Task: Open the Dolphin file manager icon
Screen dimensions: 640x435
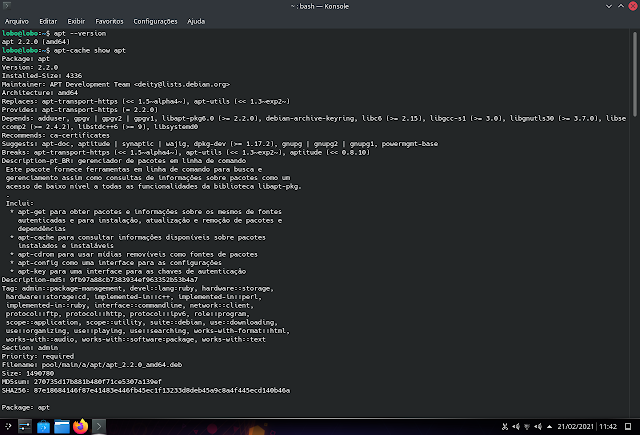Action: click(x=62, y=427)
